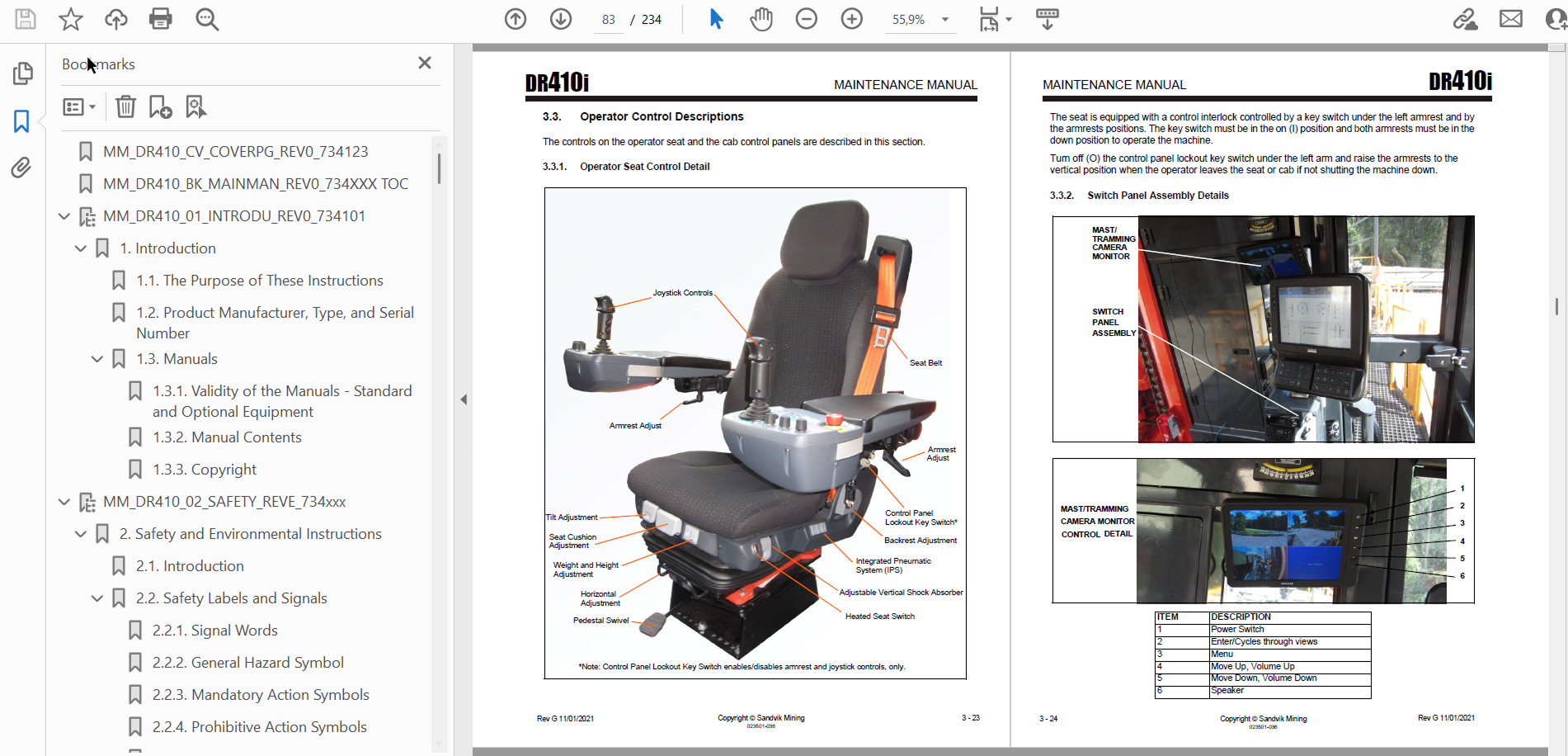This screenshot has height=756, width=1568.
Task: Go to the previous page arrow
Action: pos(516,19)
